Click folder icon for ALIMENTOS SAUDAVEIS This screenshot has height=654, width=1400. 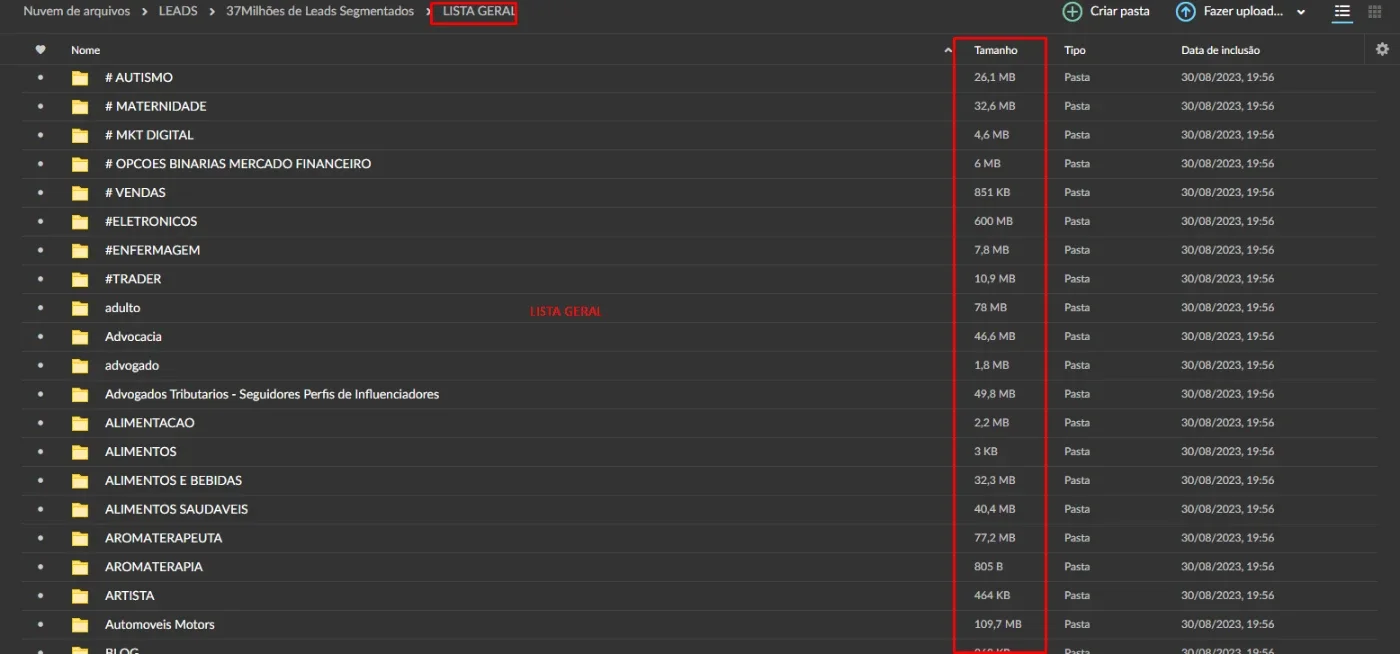pos(80,510)
